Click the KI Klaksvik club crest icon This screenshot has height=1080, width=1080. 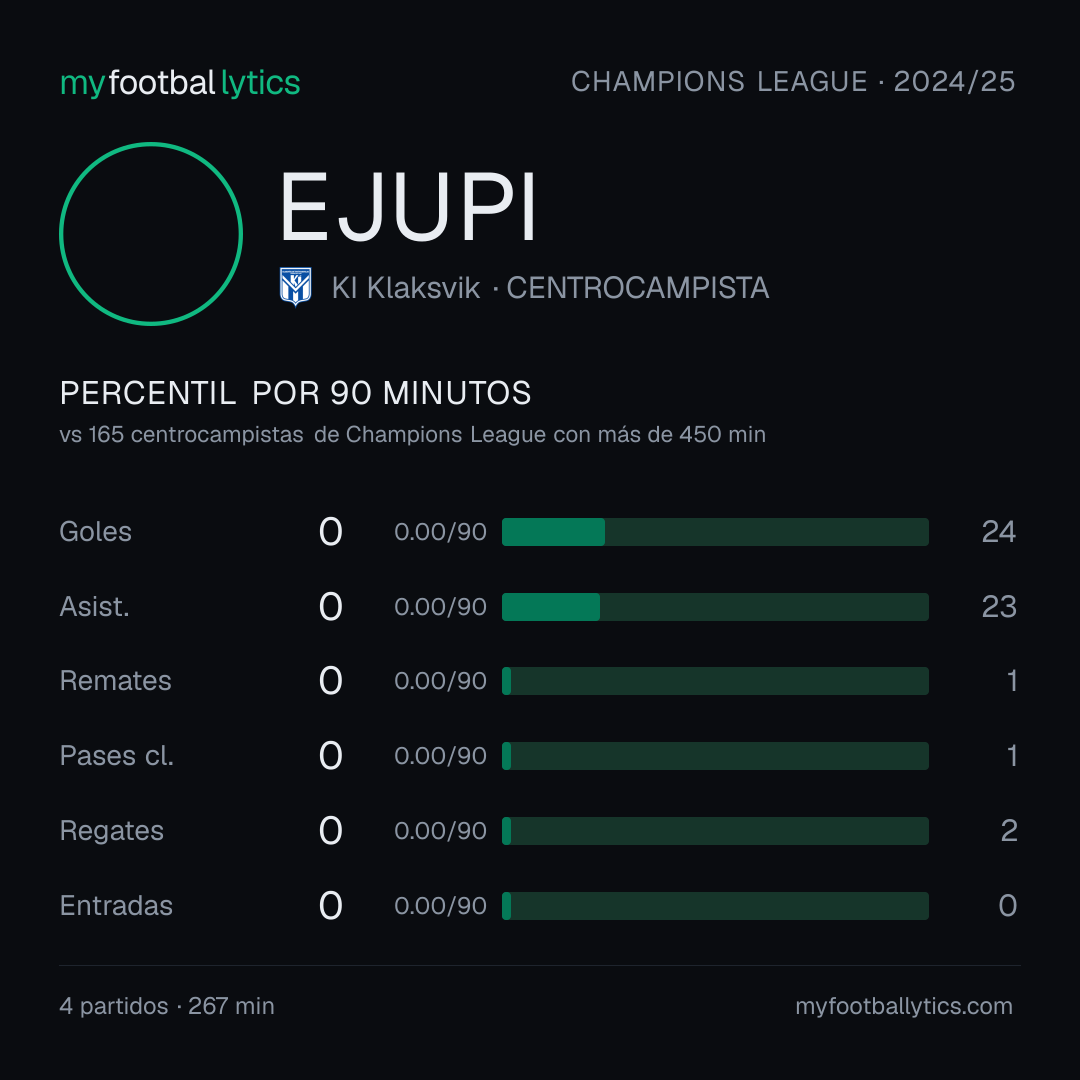295,287
